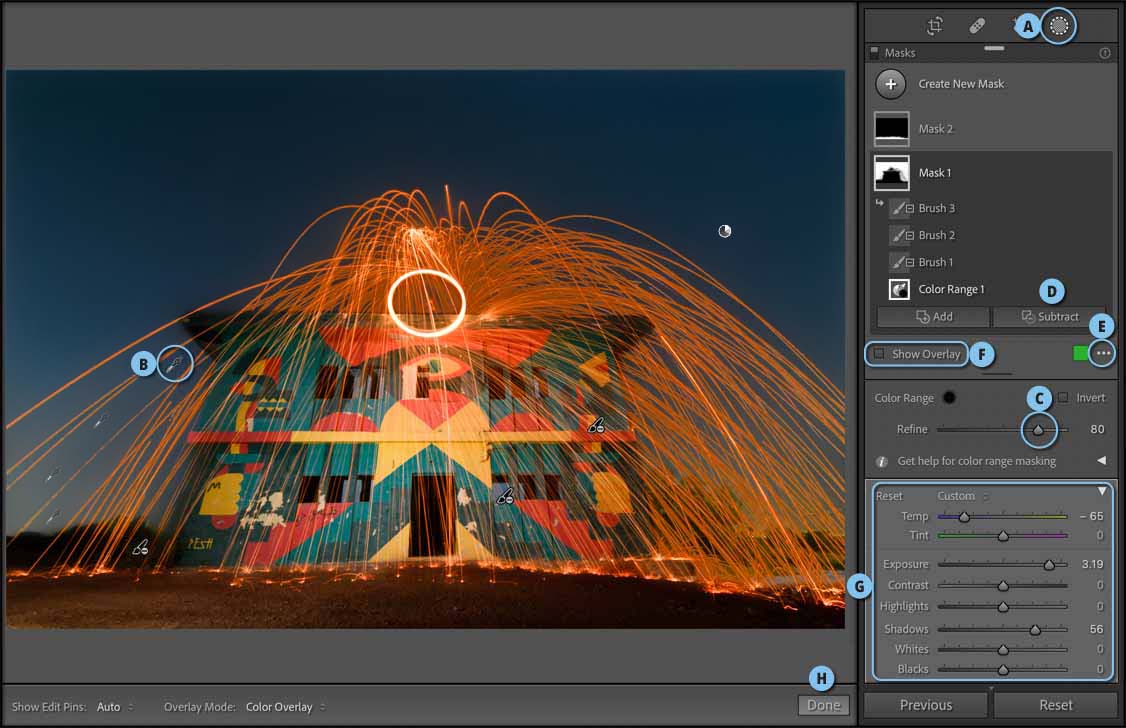The width and height of the screenshot is (1126, 728).
Task: Click the Tint slider handle
Action: 1003,536
